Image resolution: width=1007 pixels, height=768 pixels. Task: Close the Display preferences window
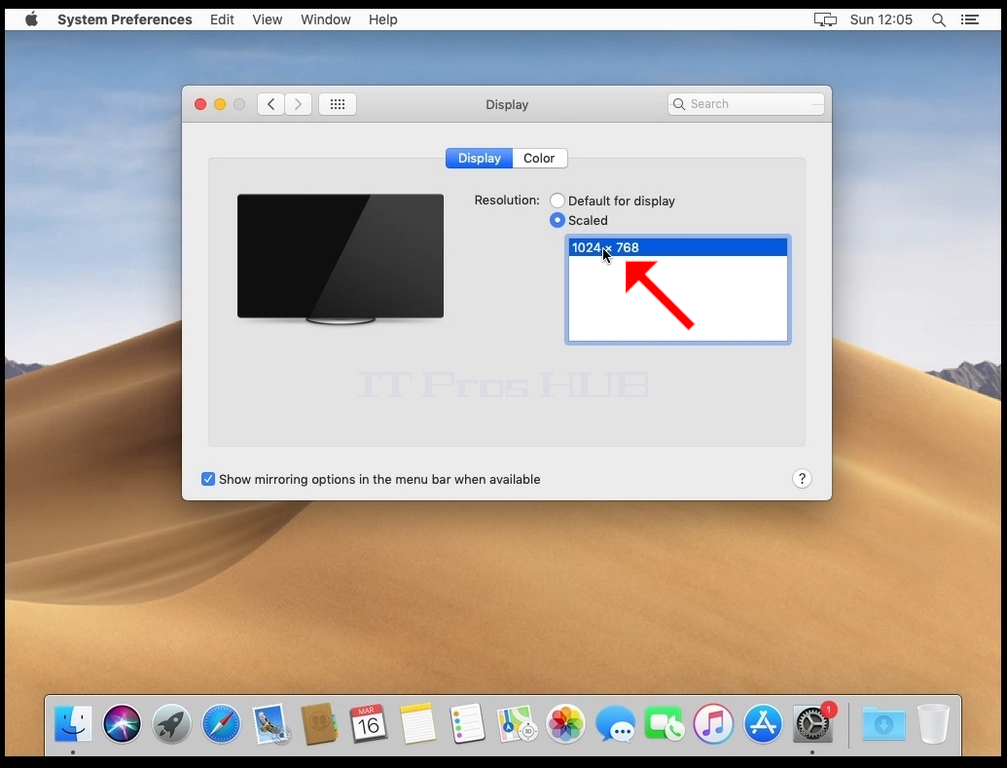[x=200, y=104]
